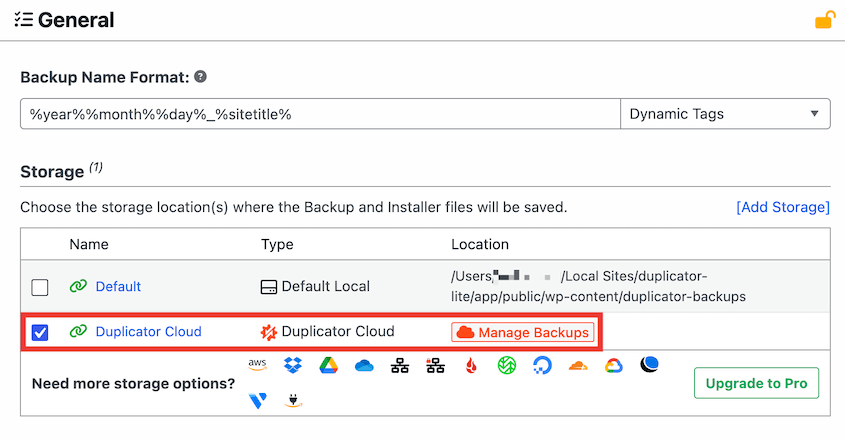Click the OneDrive cloud storage icon

[364, 366]
